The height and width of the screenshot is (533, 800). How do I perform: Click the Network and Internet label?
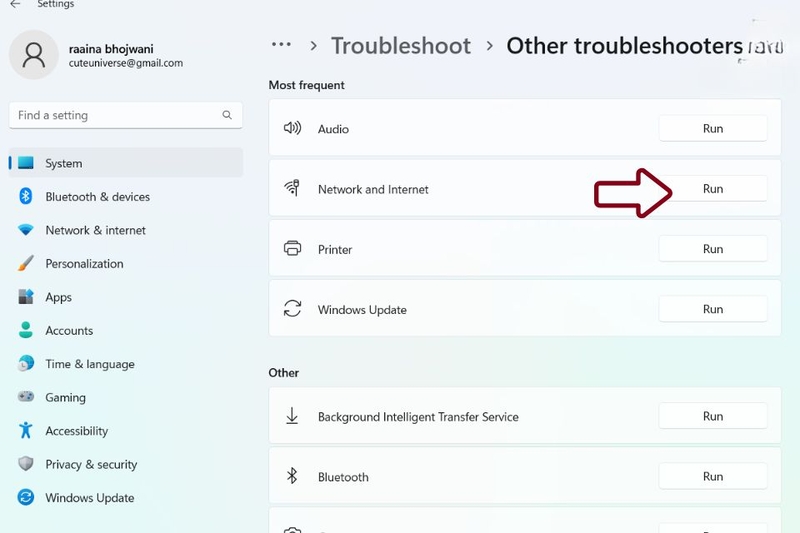coord(373,189)
